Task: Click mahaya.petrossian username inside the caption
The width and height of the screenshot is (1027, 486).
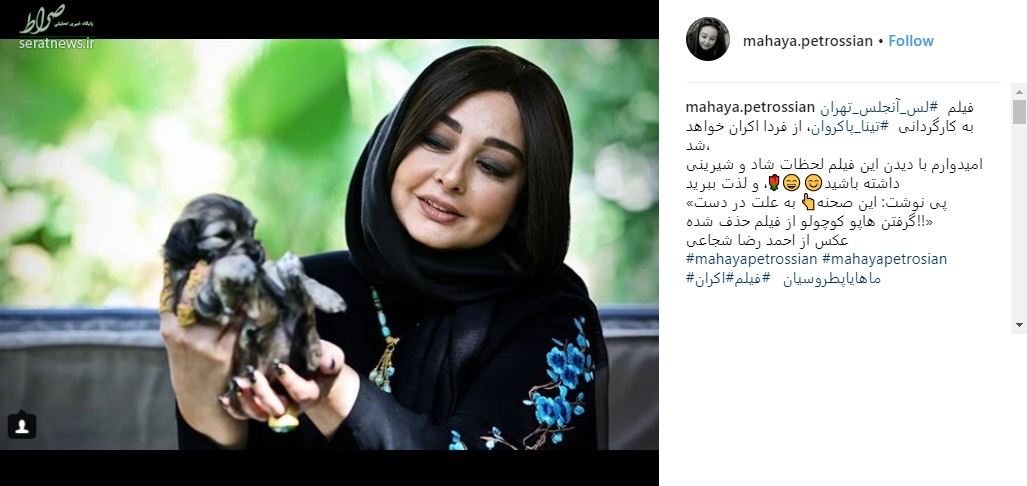Action: click(x=750, y=107)
